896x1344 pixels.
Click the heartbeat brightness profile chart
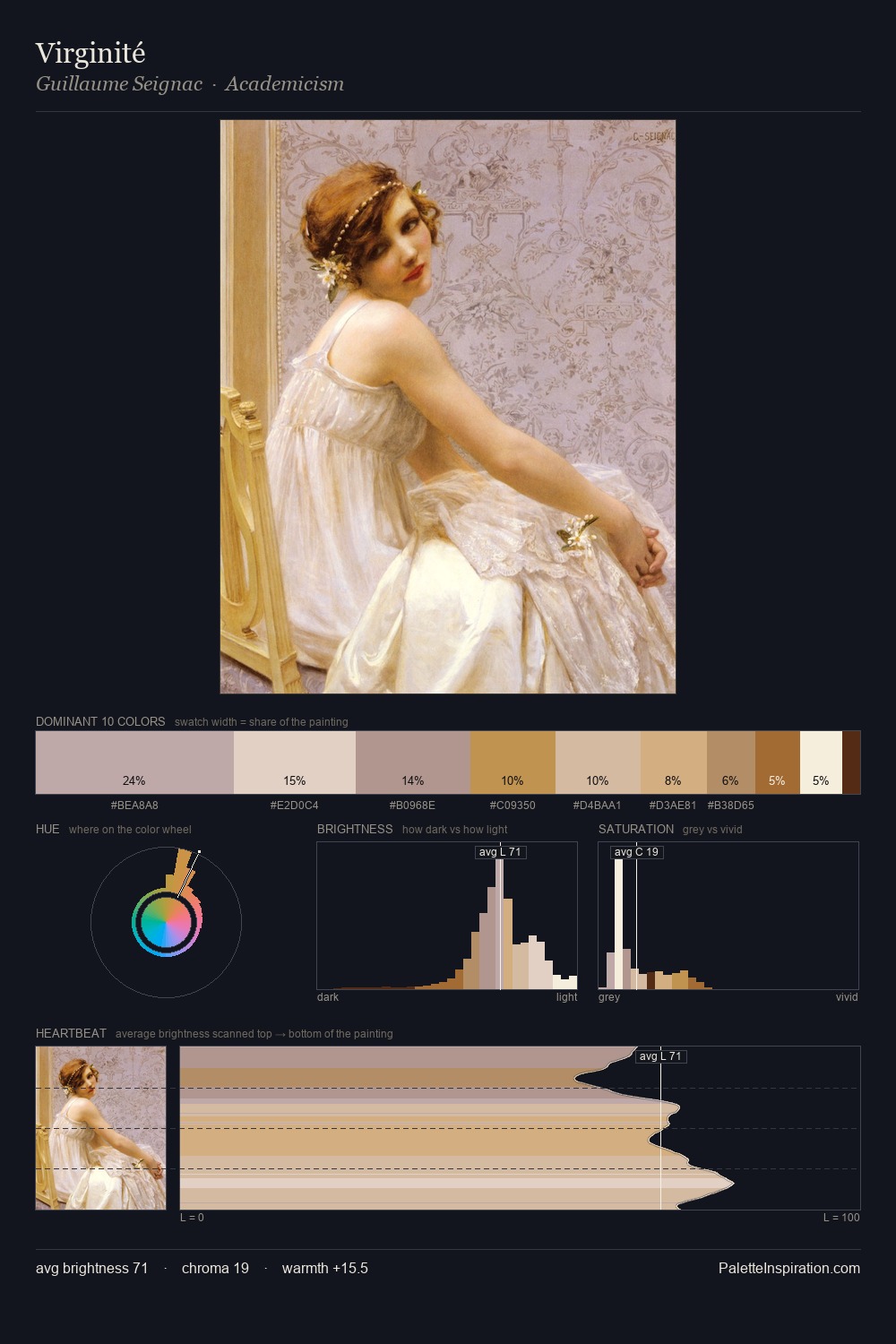click(520, 1128)
